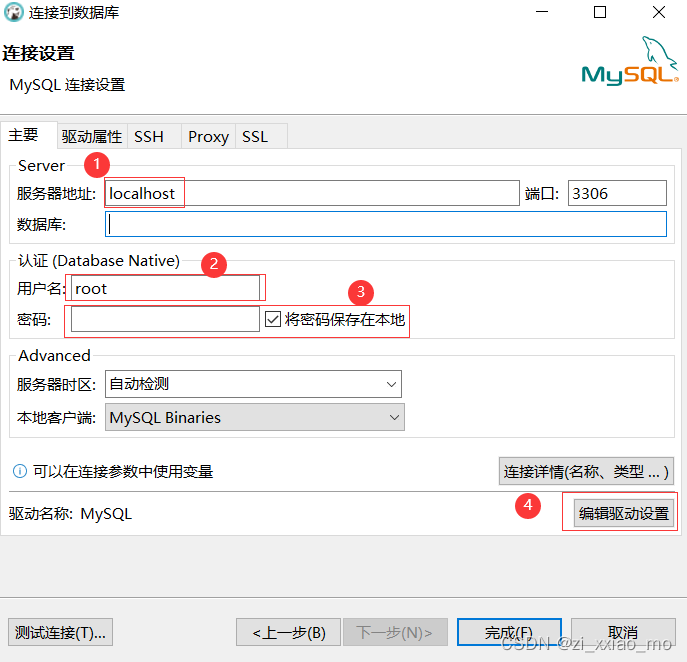Viewport: 687px width, 662px height.
Task: Click the 完成 finish button
Action: pos(507,632)
